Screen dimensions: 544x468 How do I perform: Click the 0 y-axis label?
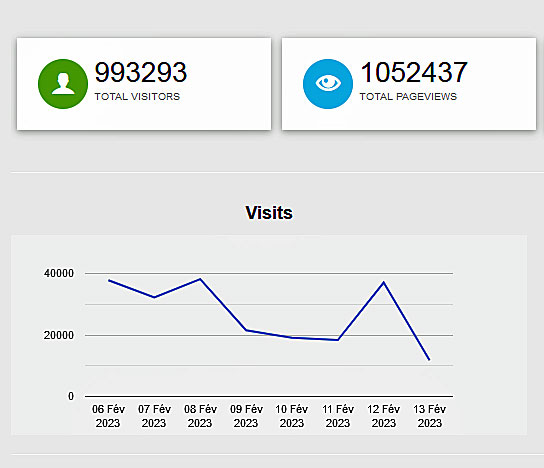[x=71, y=396]
